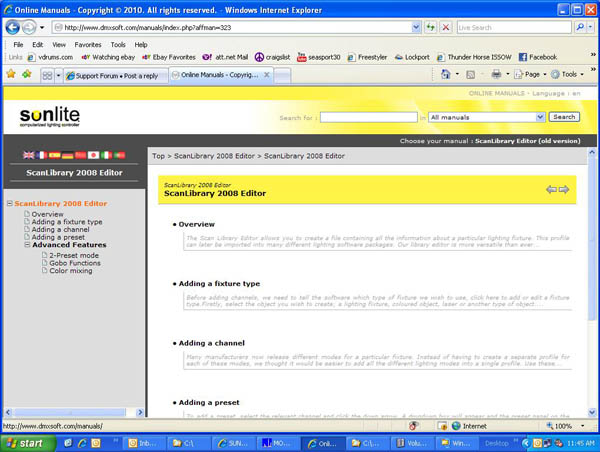Open Color mixing tree item
The height and width of the screenshot is (452, 600).
click(x=71, y=271)
